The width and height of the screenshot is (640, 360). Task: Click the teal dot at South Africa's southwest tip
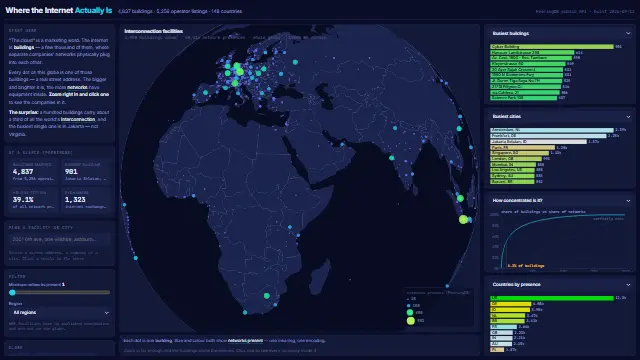(245, 313)
